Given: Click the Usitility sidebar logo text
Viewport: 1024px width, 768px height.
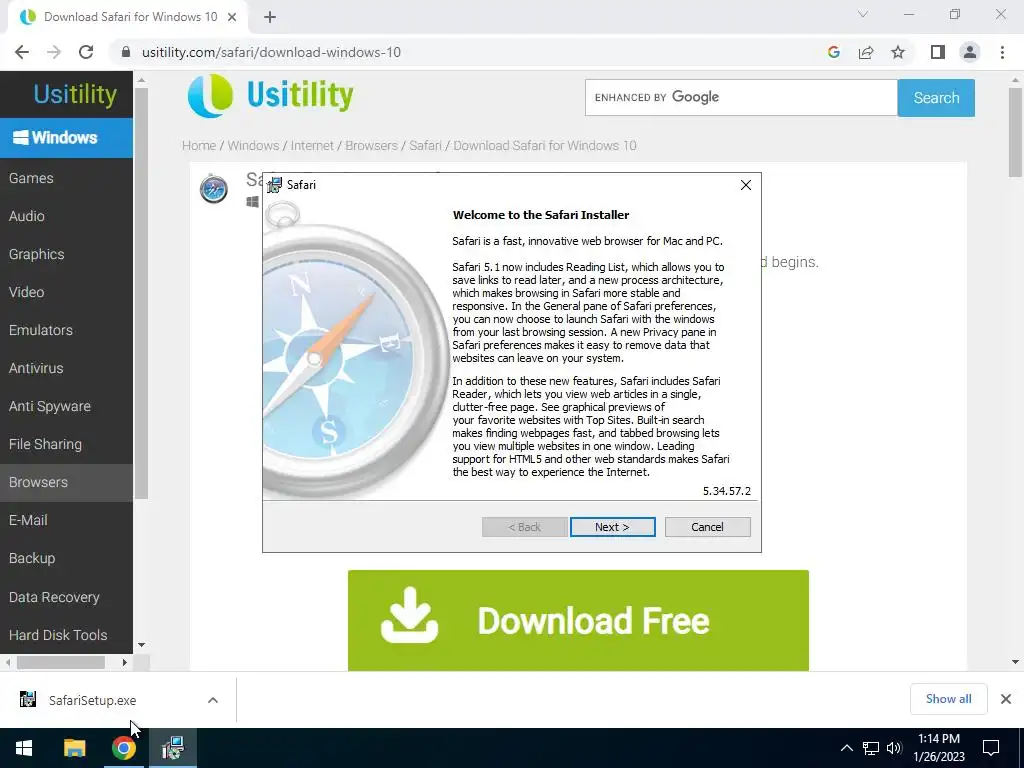Looking at the screenshot, I should click(x=75, y=94).
